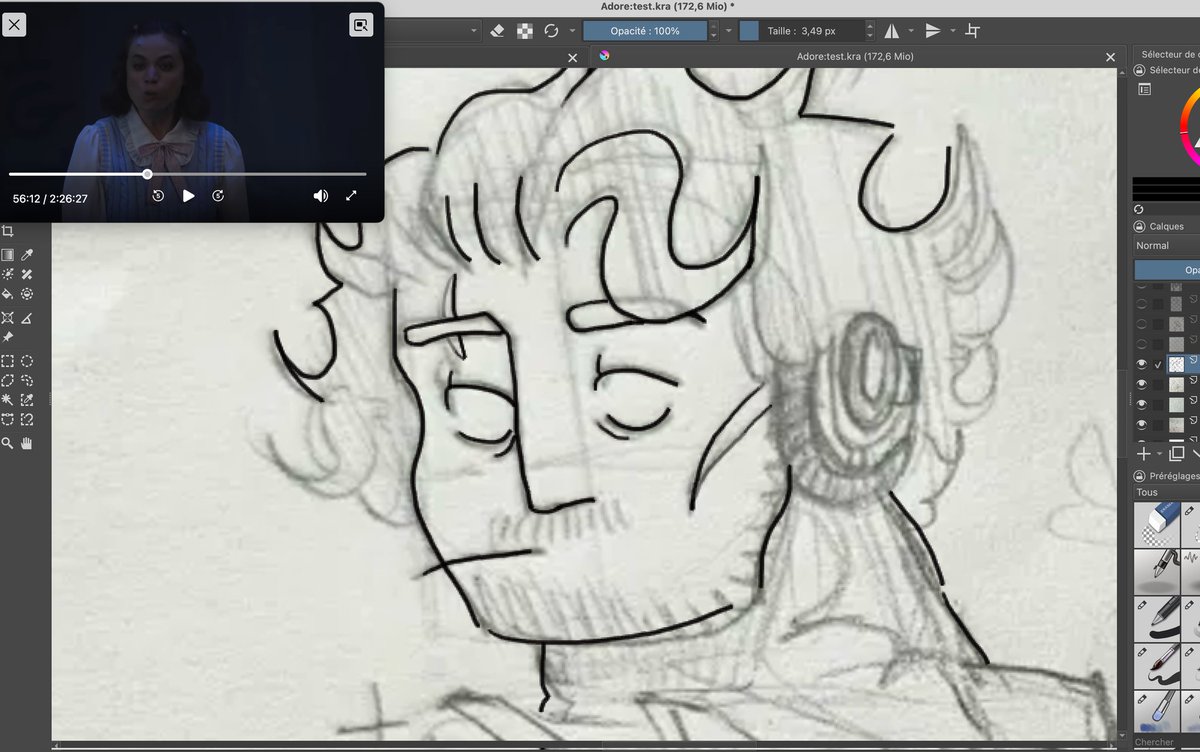Select the Contiguous Selection magic wand
The height and width of the screenshot is (752, 1200).
(8, 400)
